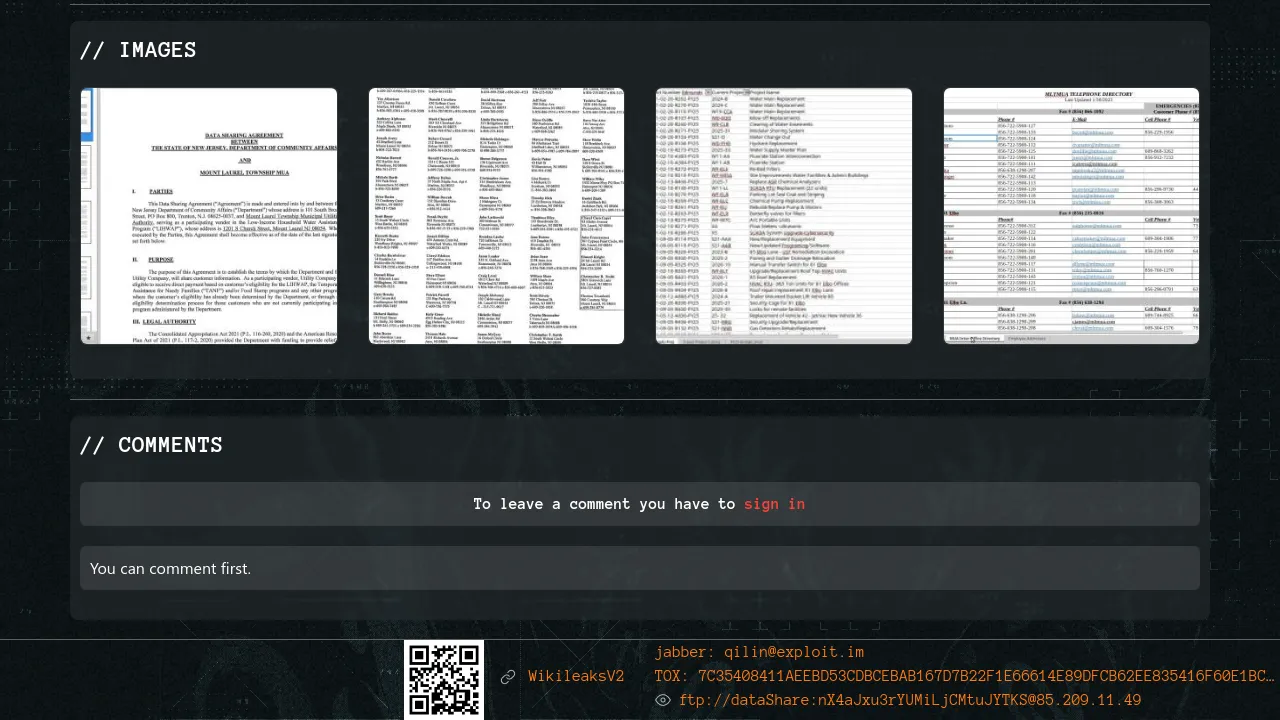Open the fourth thumbnail, the telephone directory
1280x720 pixels.
coord(1071,216)
